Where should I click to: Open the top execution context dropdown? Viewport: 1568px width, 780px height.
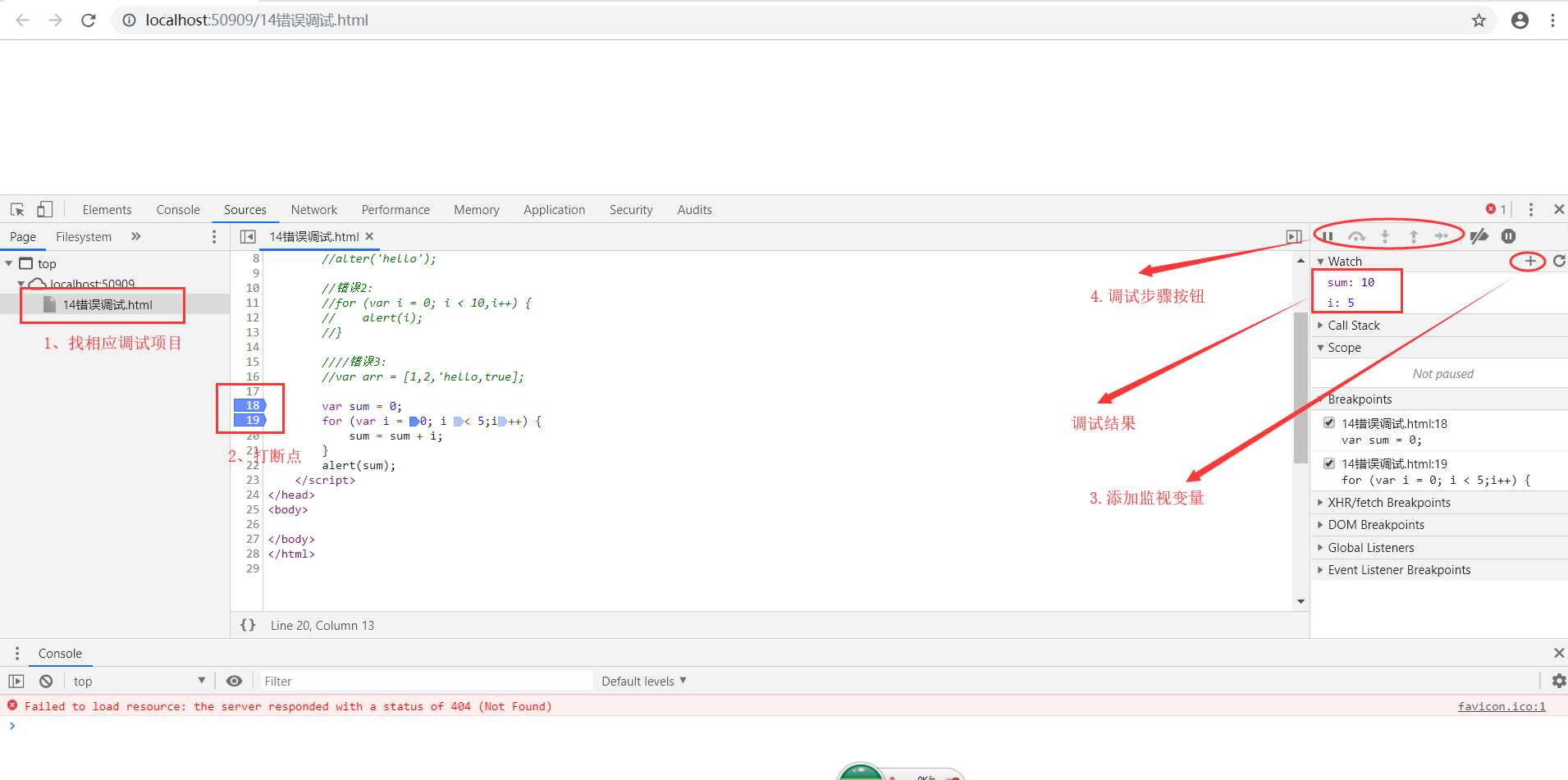coord(139,681)
